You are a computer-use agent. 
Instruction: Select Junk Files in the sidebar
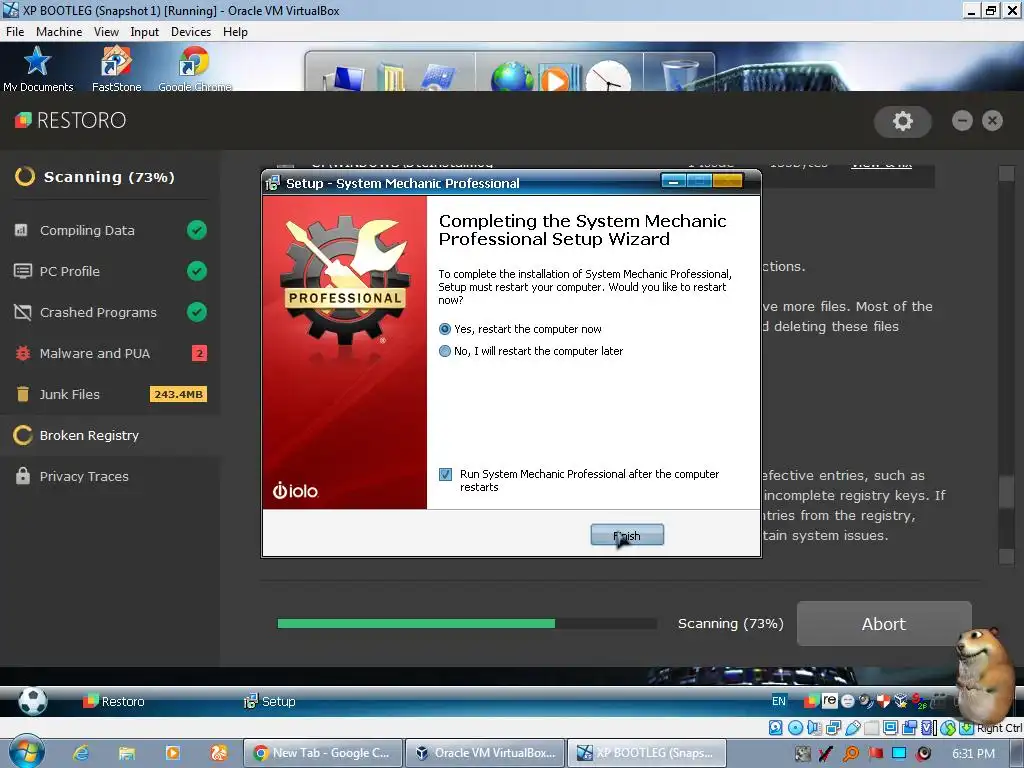[x=110, y=394]
